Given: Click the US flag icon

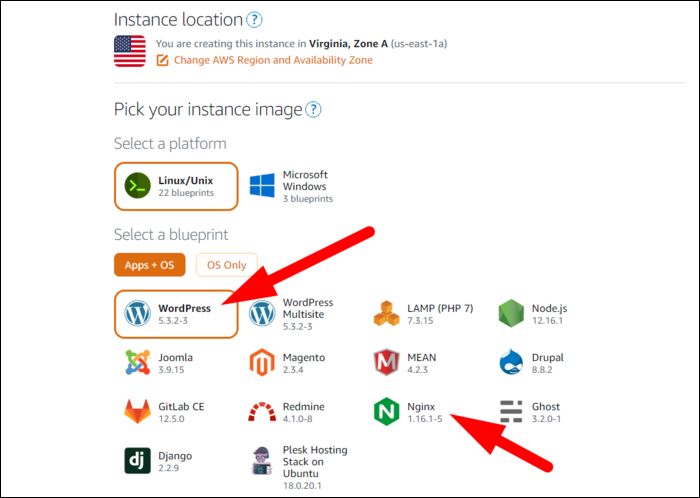Looking at the screenshot, I should coord(130,51).
